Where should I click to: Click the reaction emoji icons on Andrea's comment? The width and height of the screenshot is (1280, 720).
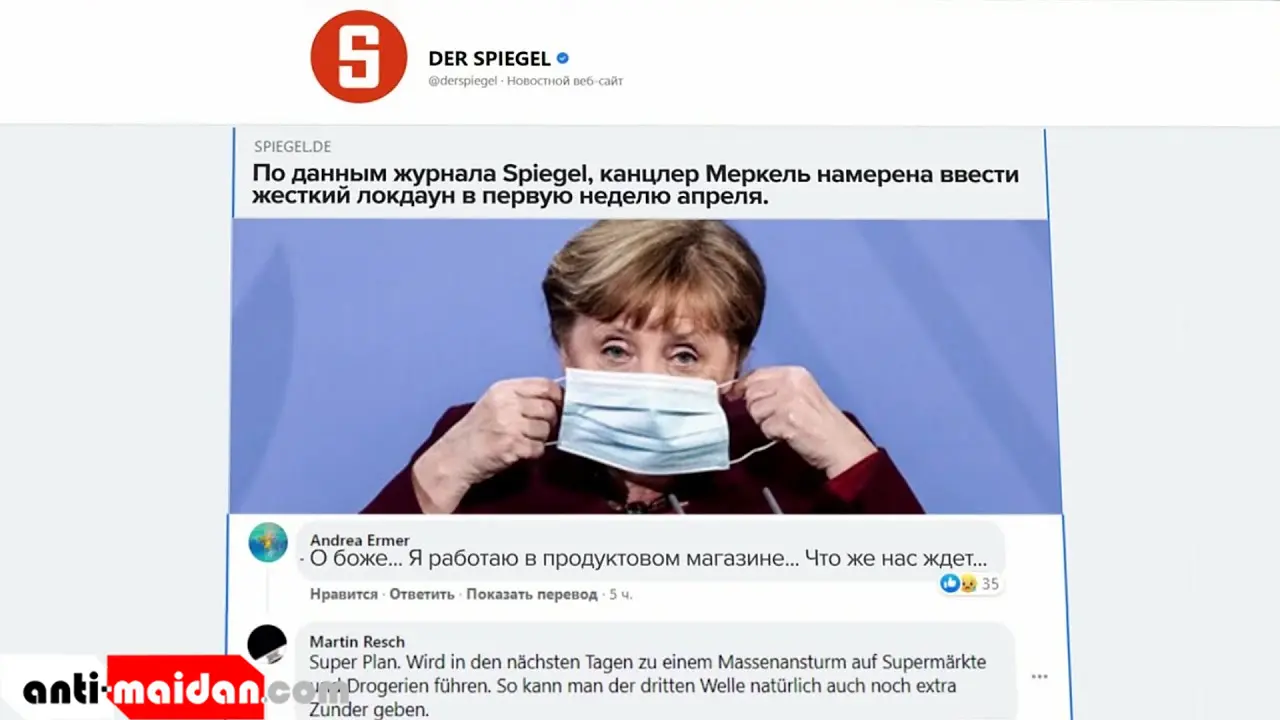coord(958,583)
